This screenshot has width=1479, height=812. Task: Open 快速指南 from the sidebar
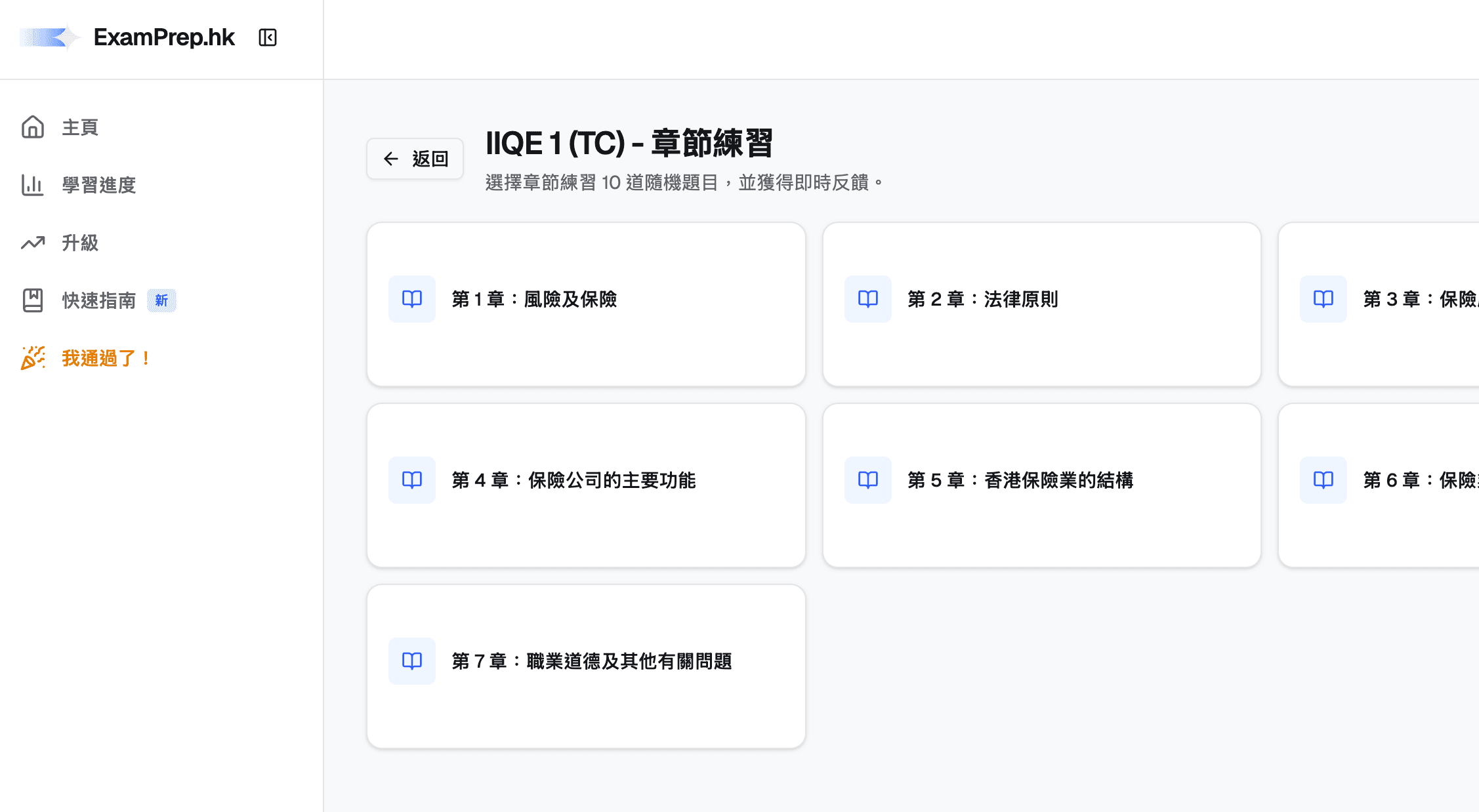98,300
